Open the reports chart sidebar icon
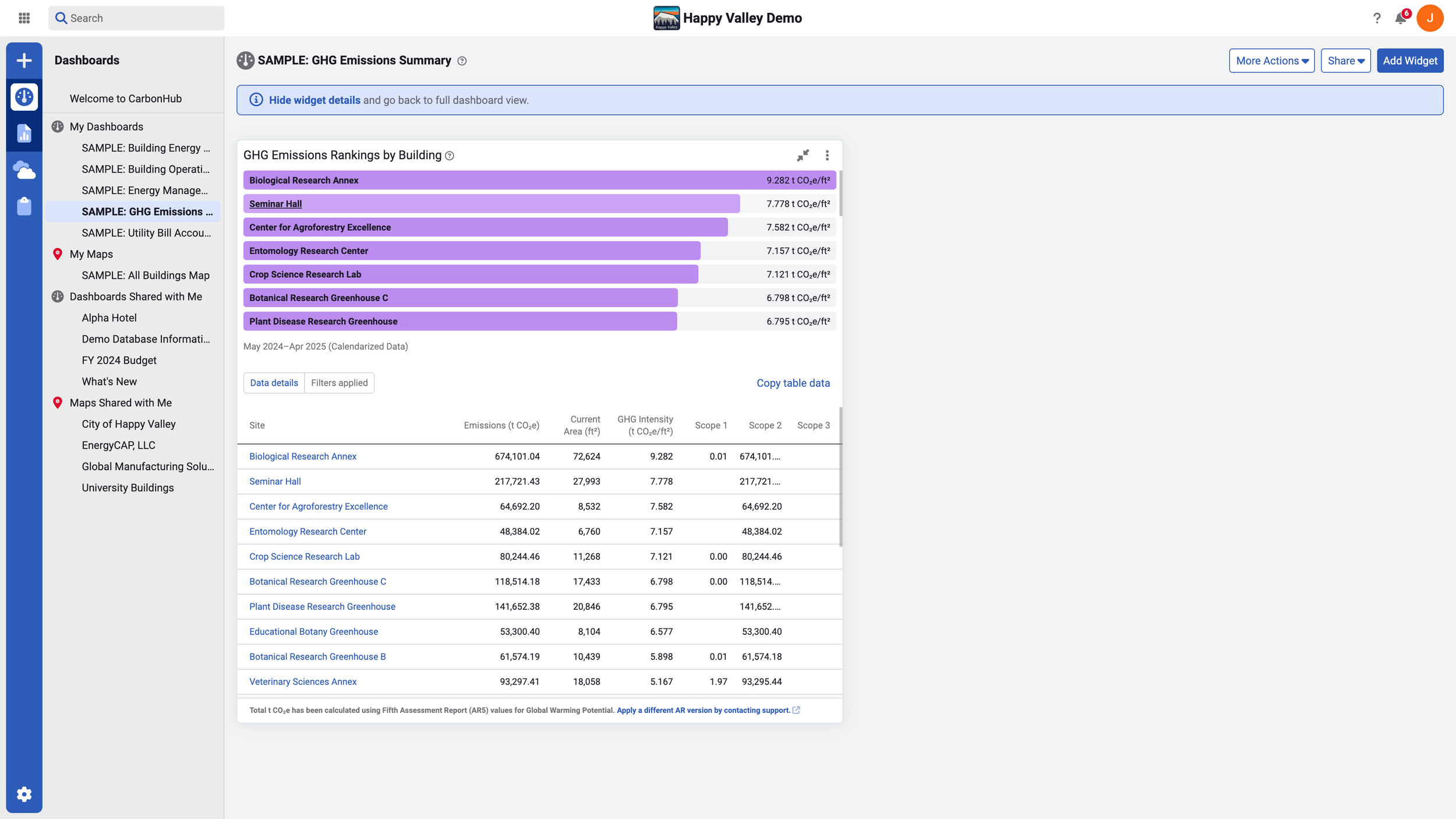Image resolution: width=1456 pixels, height=819 pixels. pyautogui.click(x=24, y=133)
